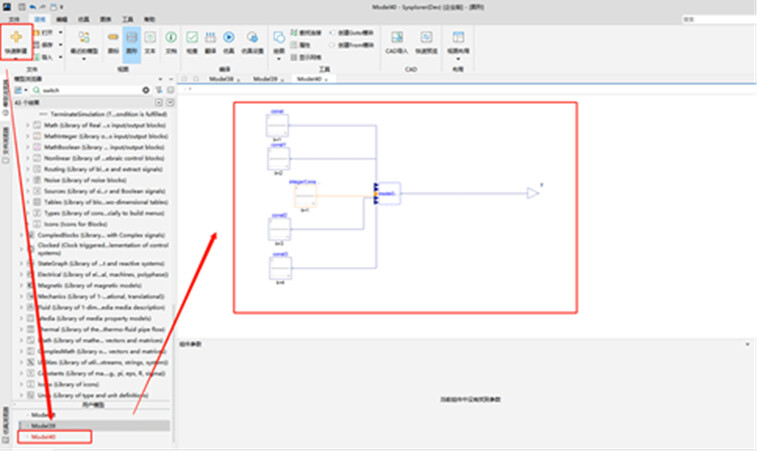Start 仿真 simulation with the play icon
Screen dimensions: 758x452
pos(229,37)
